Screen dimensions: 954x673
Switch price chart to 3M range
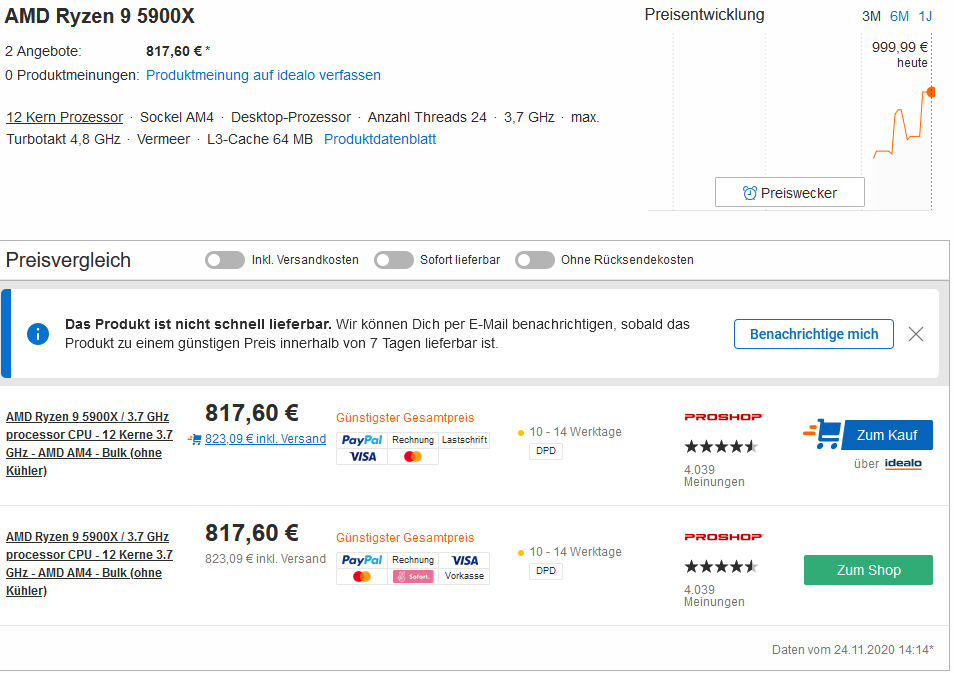click(x=871, y=16)
